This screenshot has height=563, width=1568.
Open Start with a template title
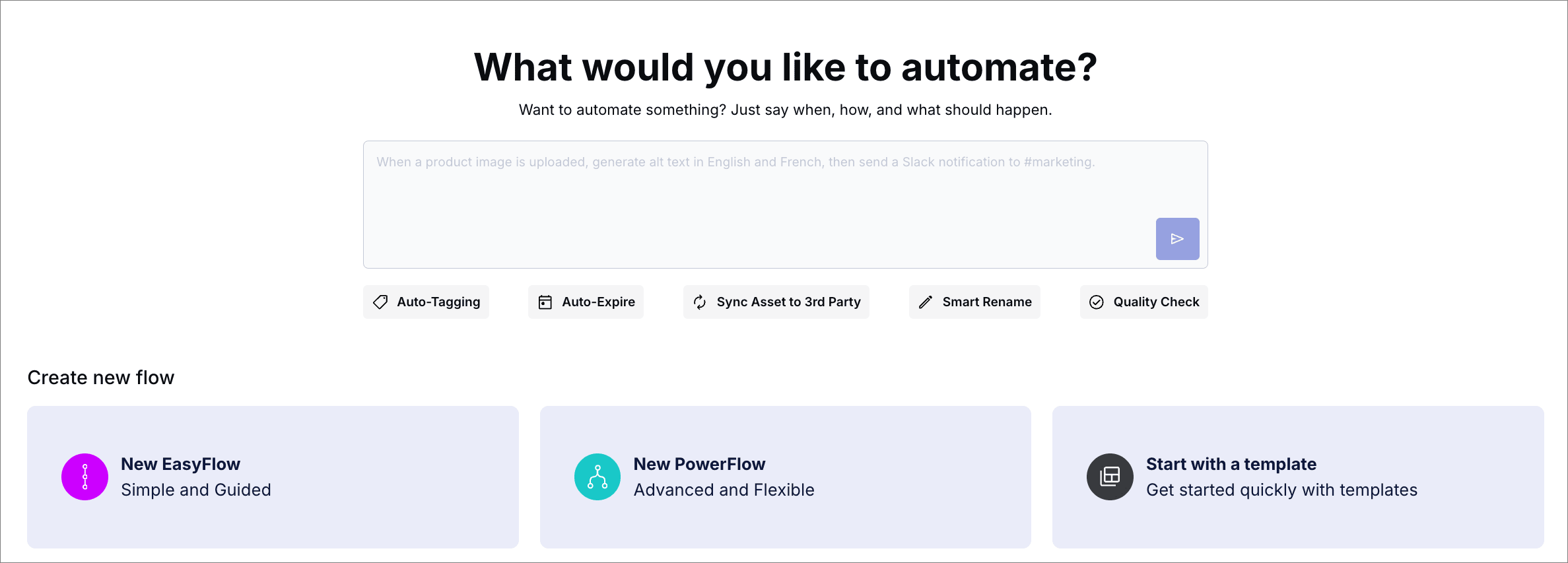[x=1231, y=464]
